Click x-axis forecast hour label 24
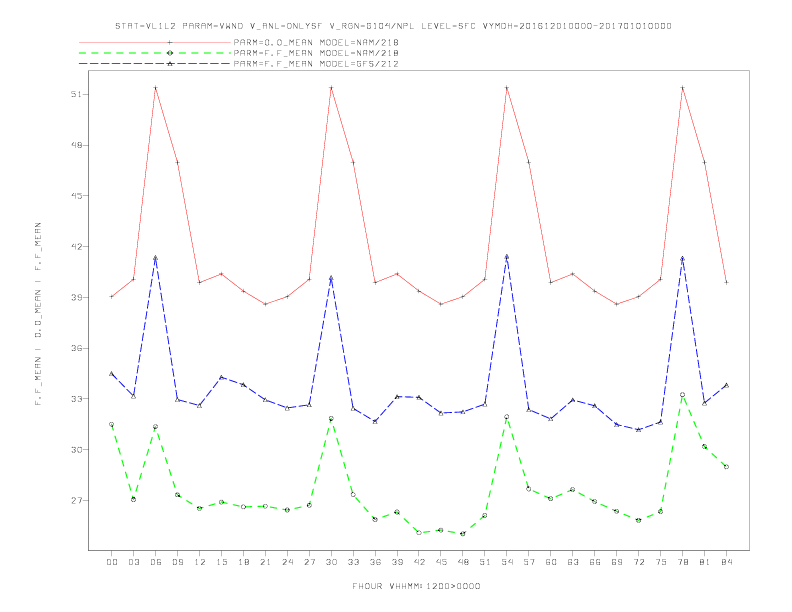This screenshot has width=792, height=612. [287, 562]
